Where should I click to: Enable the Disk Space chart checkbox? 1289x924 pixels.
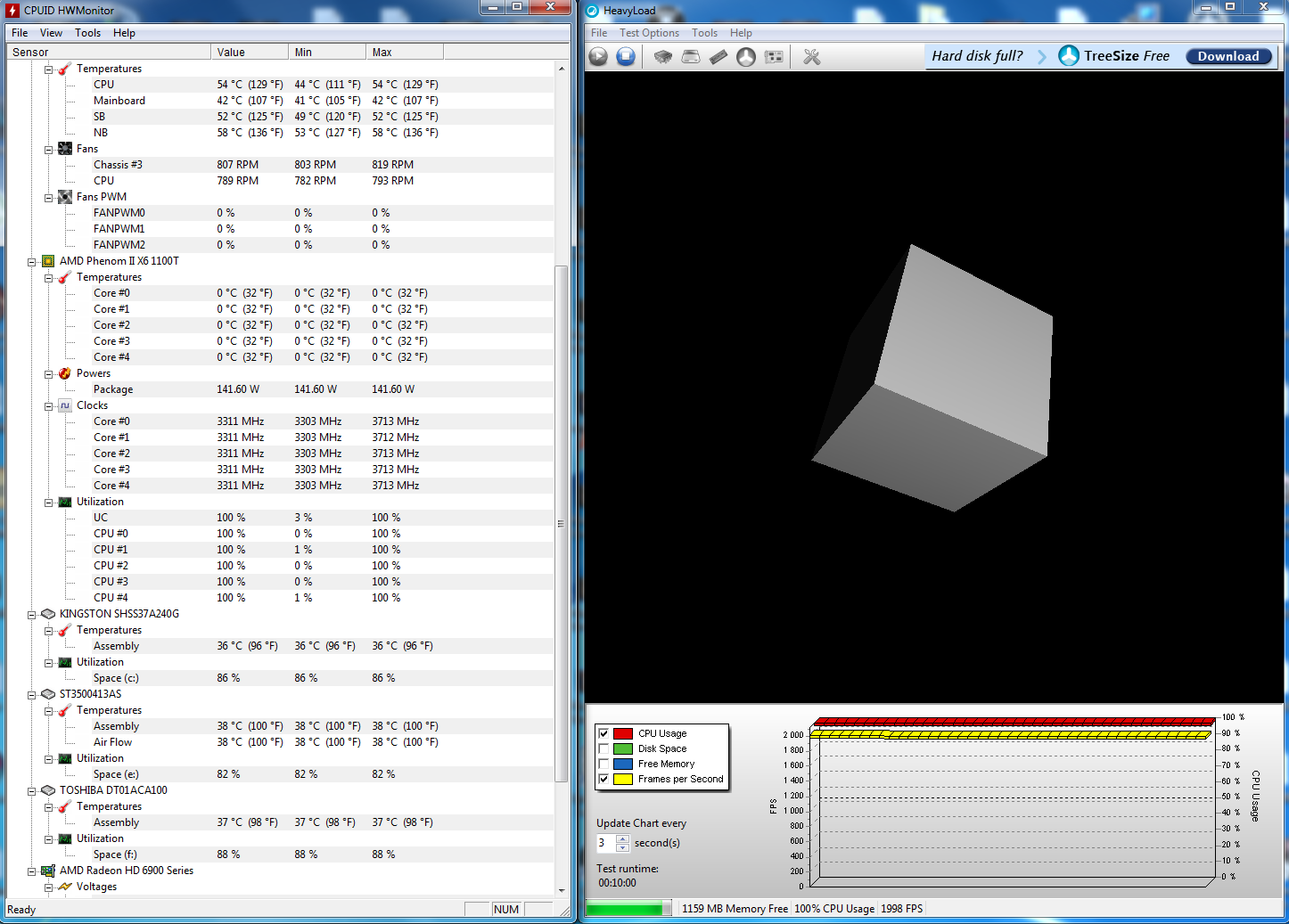point(603,748)
